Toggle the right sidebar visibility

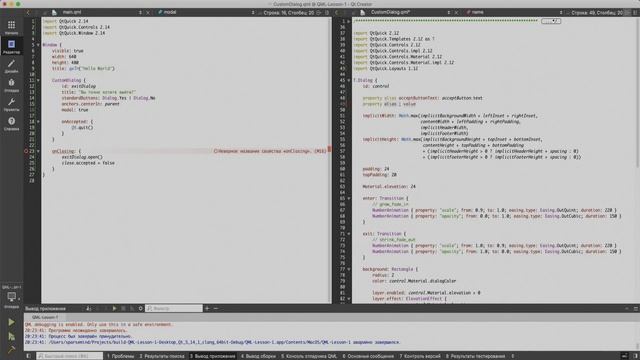[635, 356]
